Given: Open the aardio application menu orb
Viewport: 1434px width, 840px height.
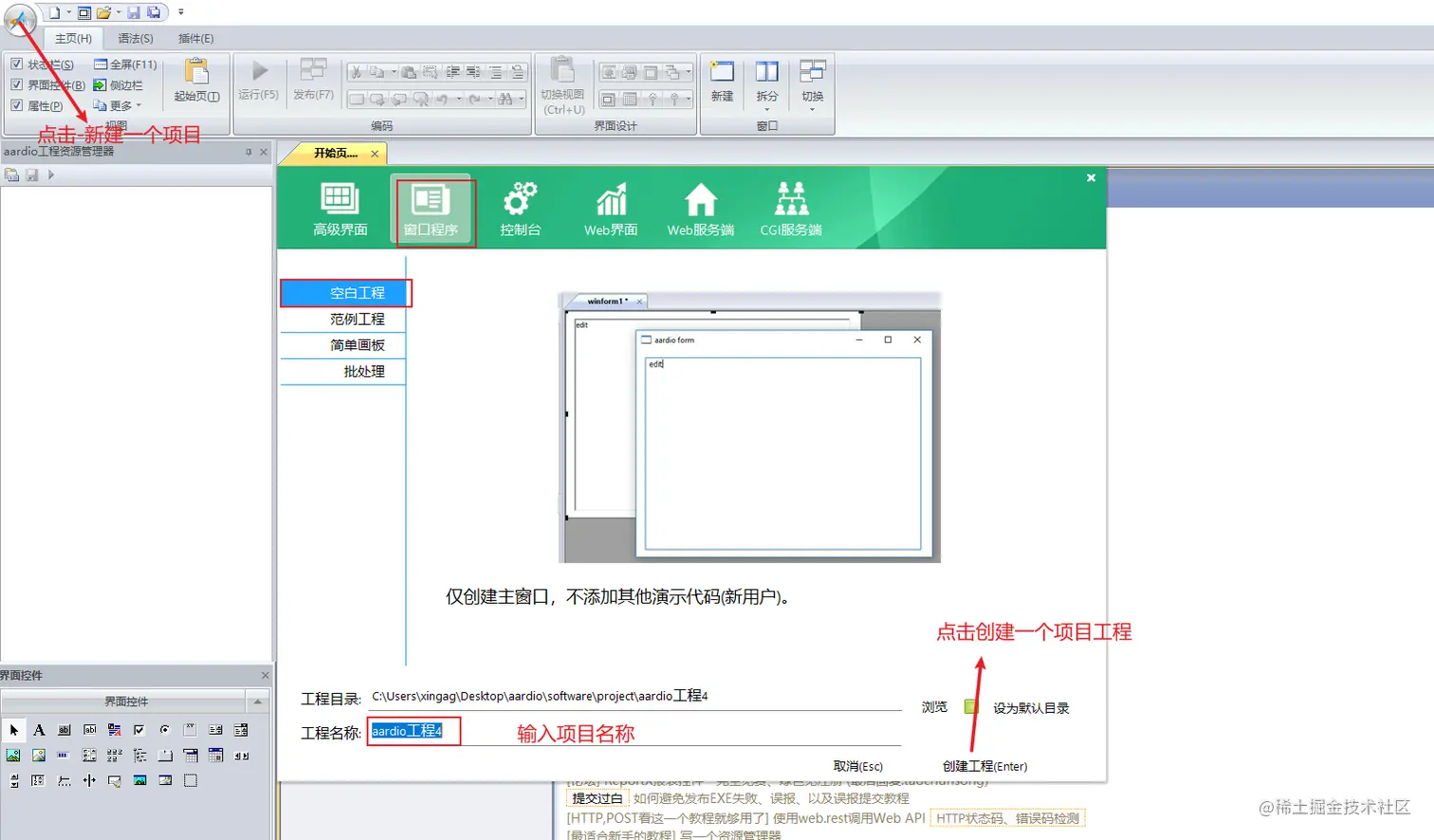Looking at the screenshot, I should (19, 20).
